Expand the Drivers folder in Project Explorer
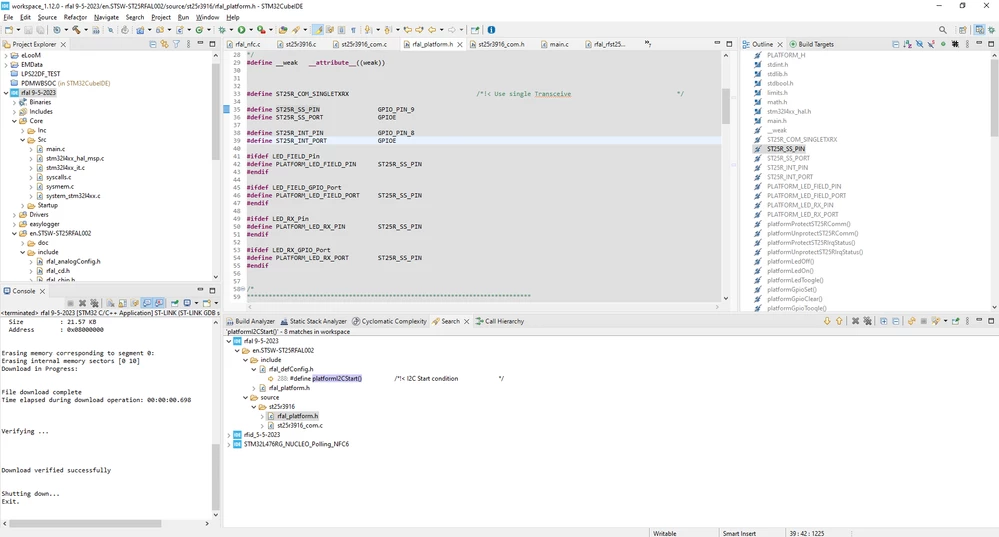Image resolution: width=999 pixels, height=537 pixels. pyautogui.click(x=14, y=215)
